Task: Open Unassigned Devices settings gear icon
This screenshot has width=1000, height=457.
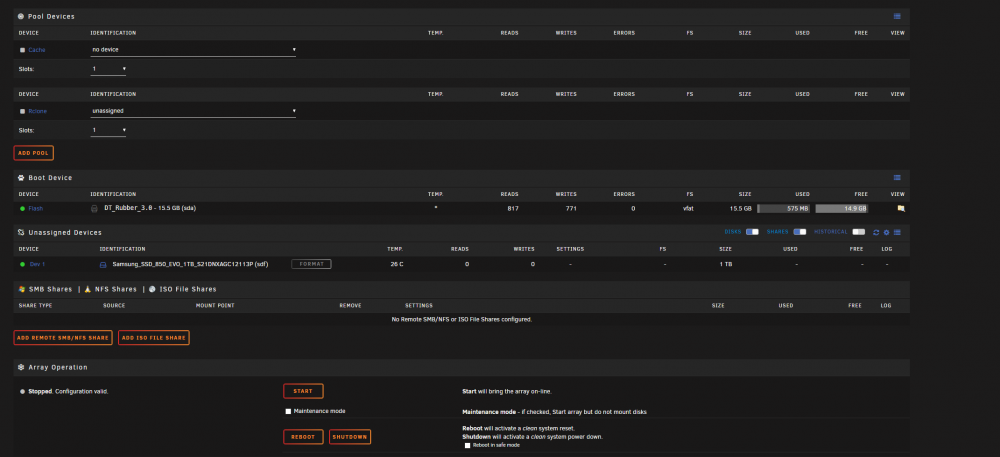Action: [886, 233]
